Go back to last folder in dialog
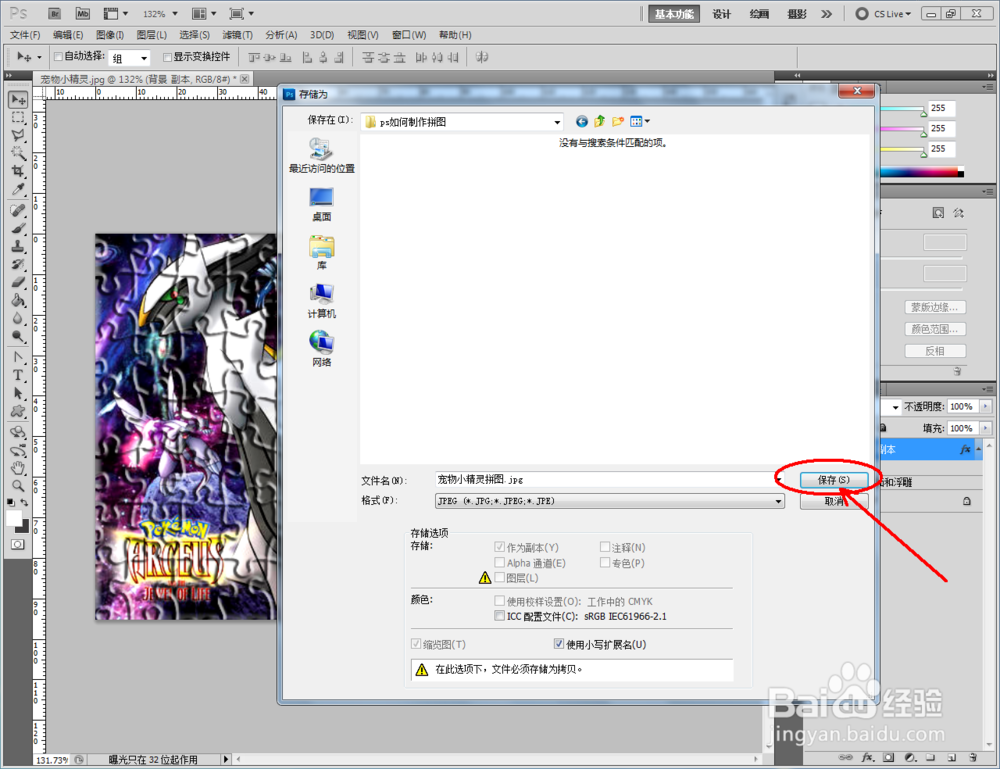Screen dimensions: 1000x769 582,121
